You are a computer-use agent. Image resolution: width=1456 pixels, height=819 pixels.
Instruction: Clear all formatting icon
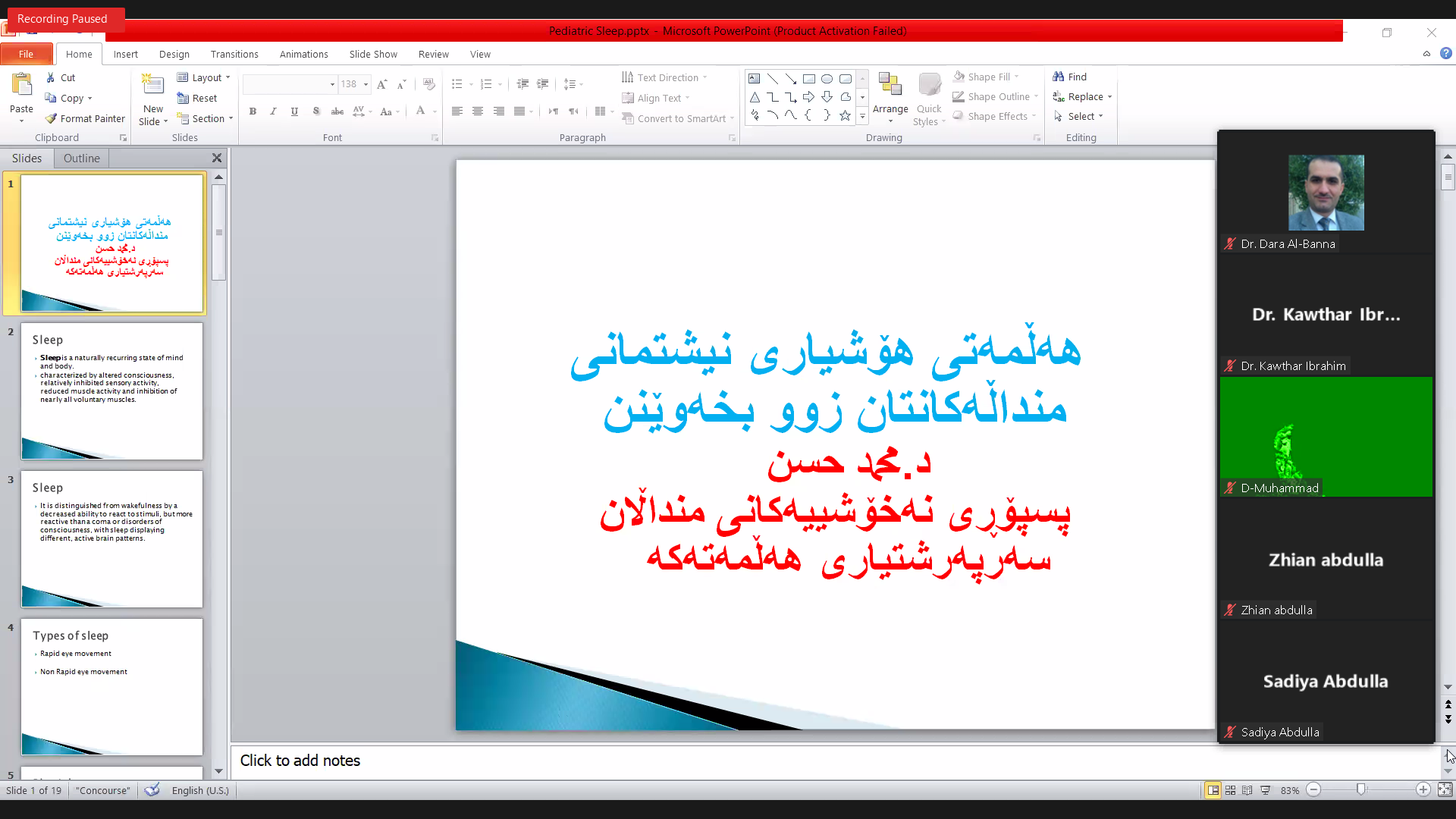pyautogui.click(x=429, y=84)
